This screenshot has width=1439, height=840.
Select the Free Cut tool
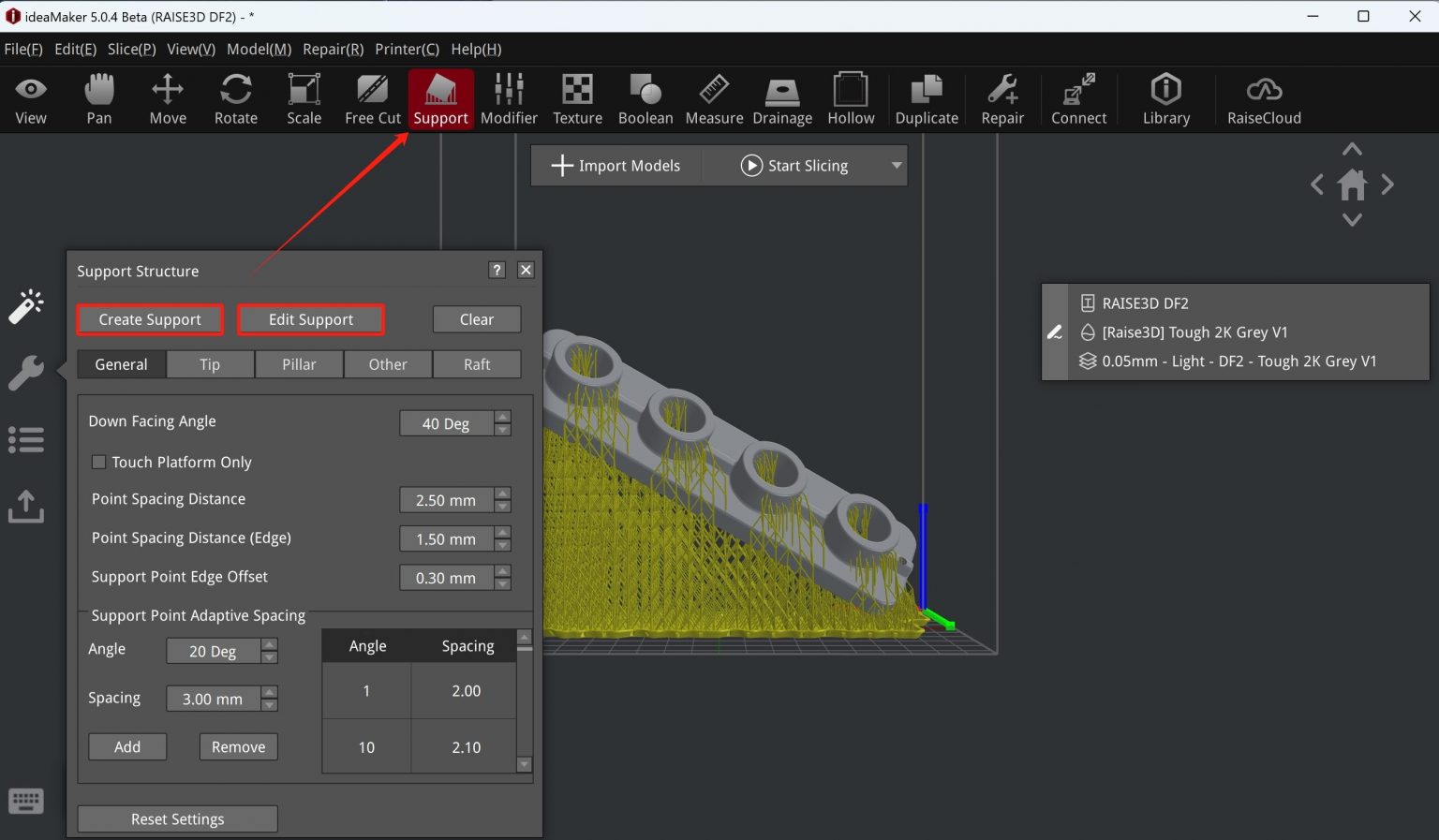click(x=371, y=98)
